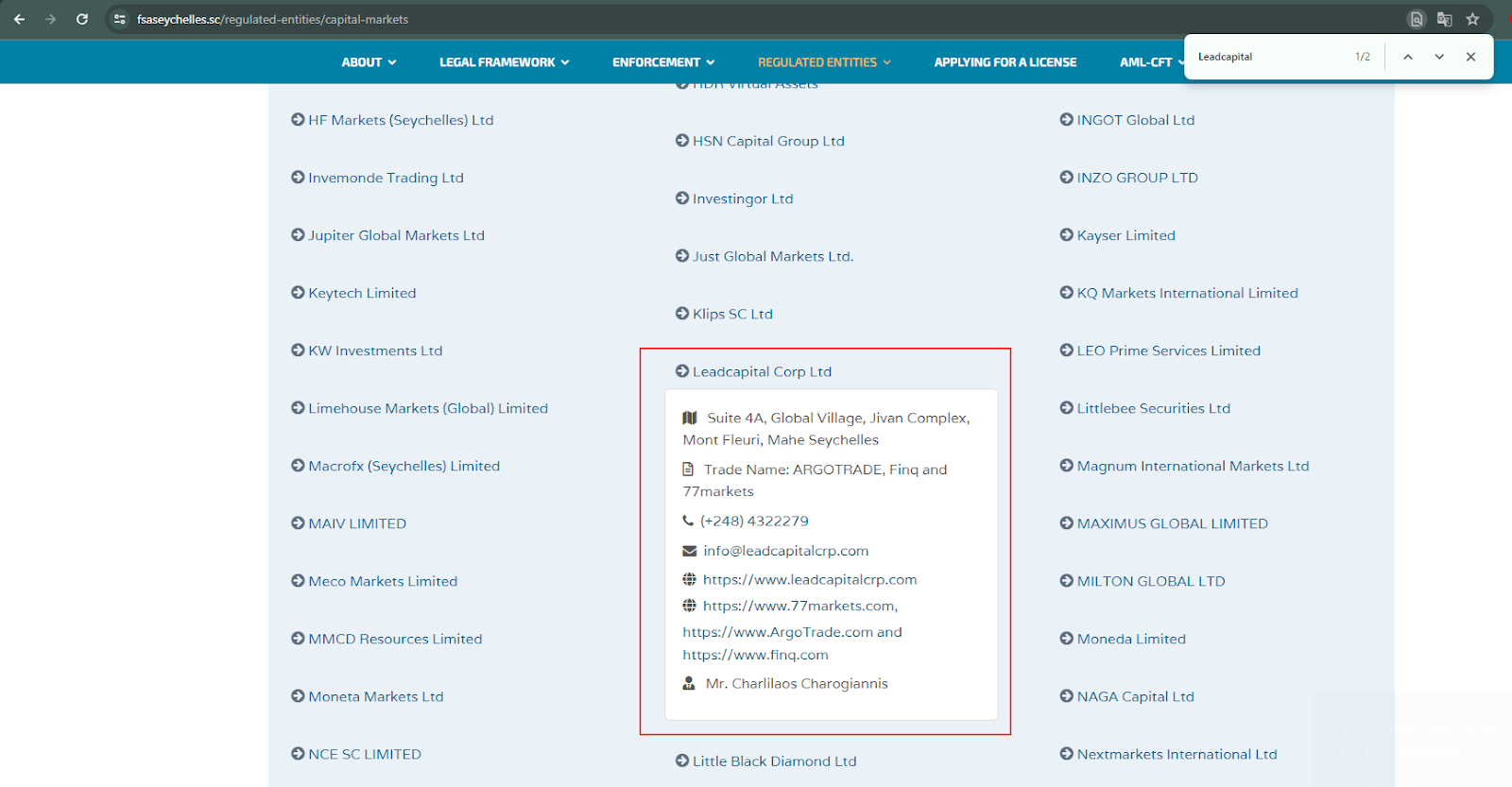This screenshot has width=1512, height=787.
Task: Click the https://www.leadcapitalcrp.com website text
Action: 810,579
